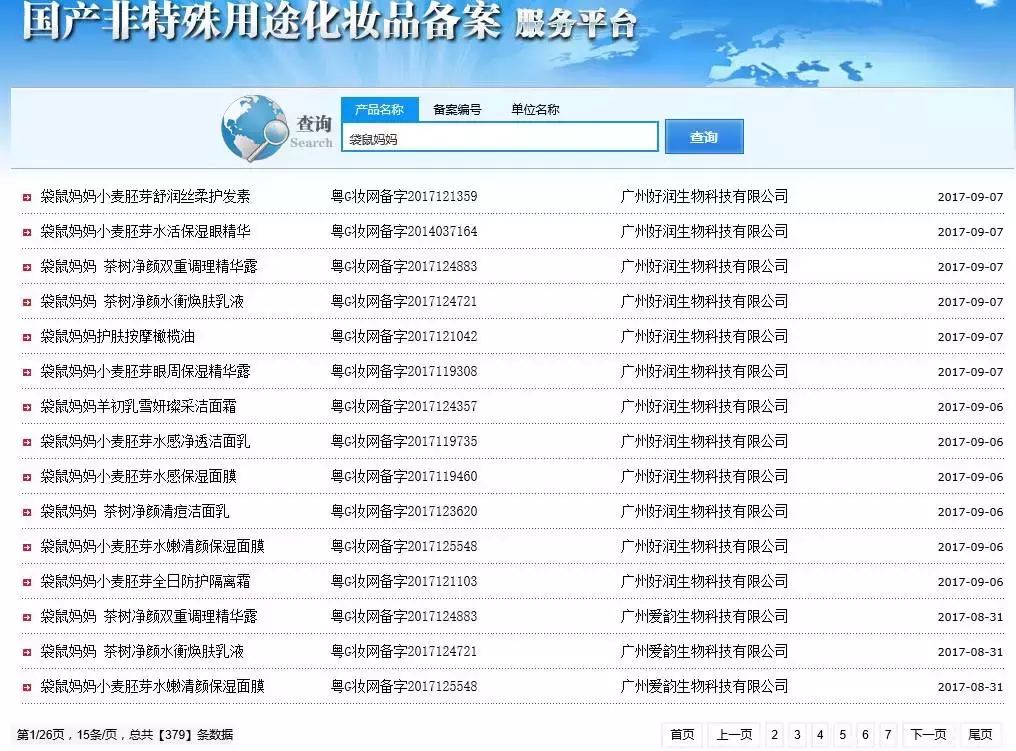The width and height of the screenshot is (1016, 751).
Task: Open 袋鼠妈妈 茶树净颜清痘洁面乳 record
Action: pos(135,512)
